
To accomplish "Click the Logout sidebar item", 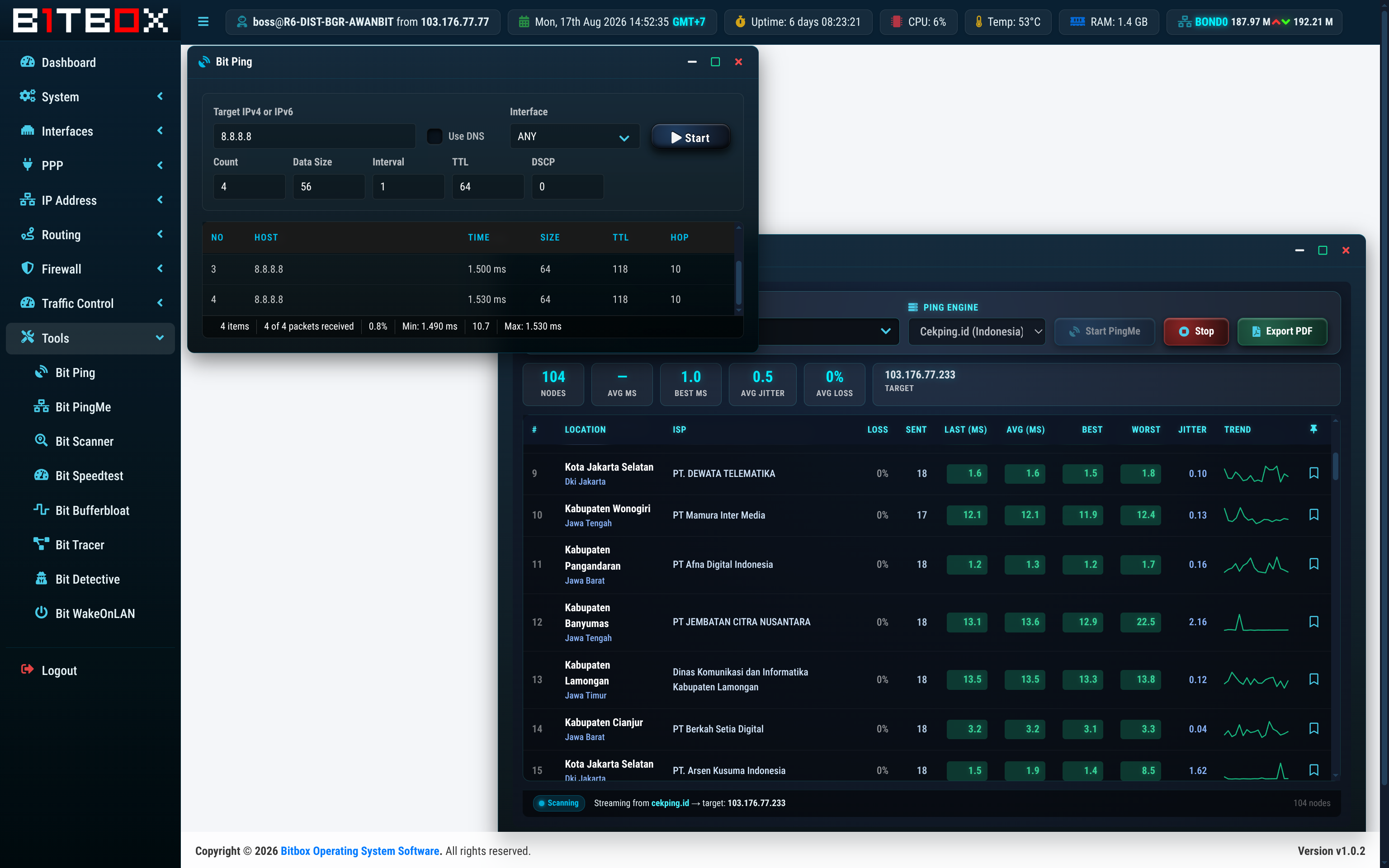I will coord(90,670).
